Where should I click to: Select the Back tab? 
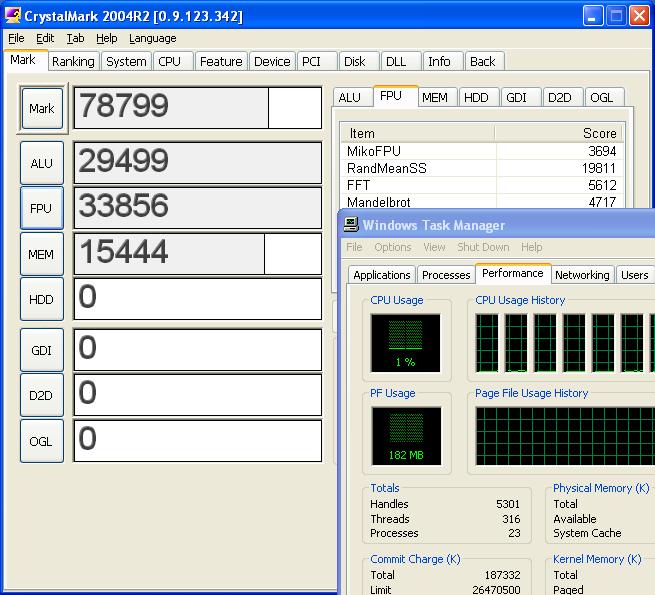coord(485,61)
